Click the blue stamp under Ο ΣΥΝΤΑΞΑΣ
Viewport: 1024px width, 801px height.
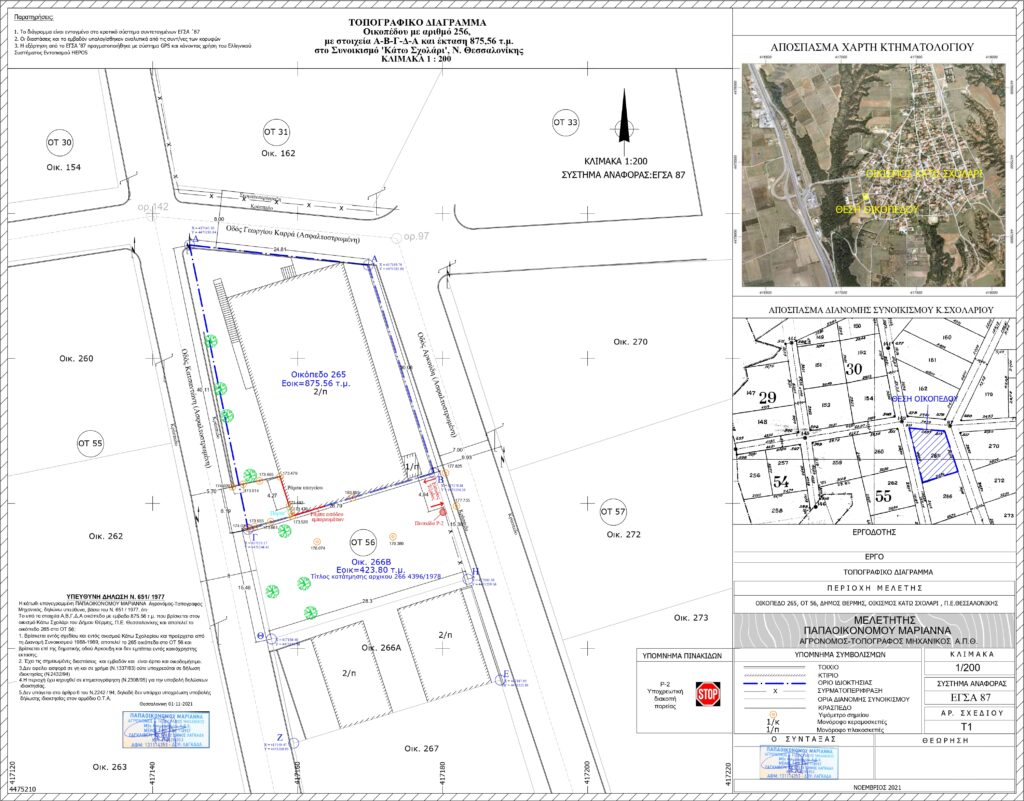800,762
